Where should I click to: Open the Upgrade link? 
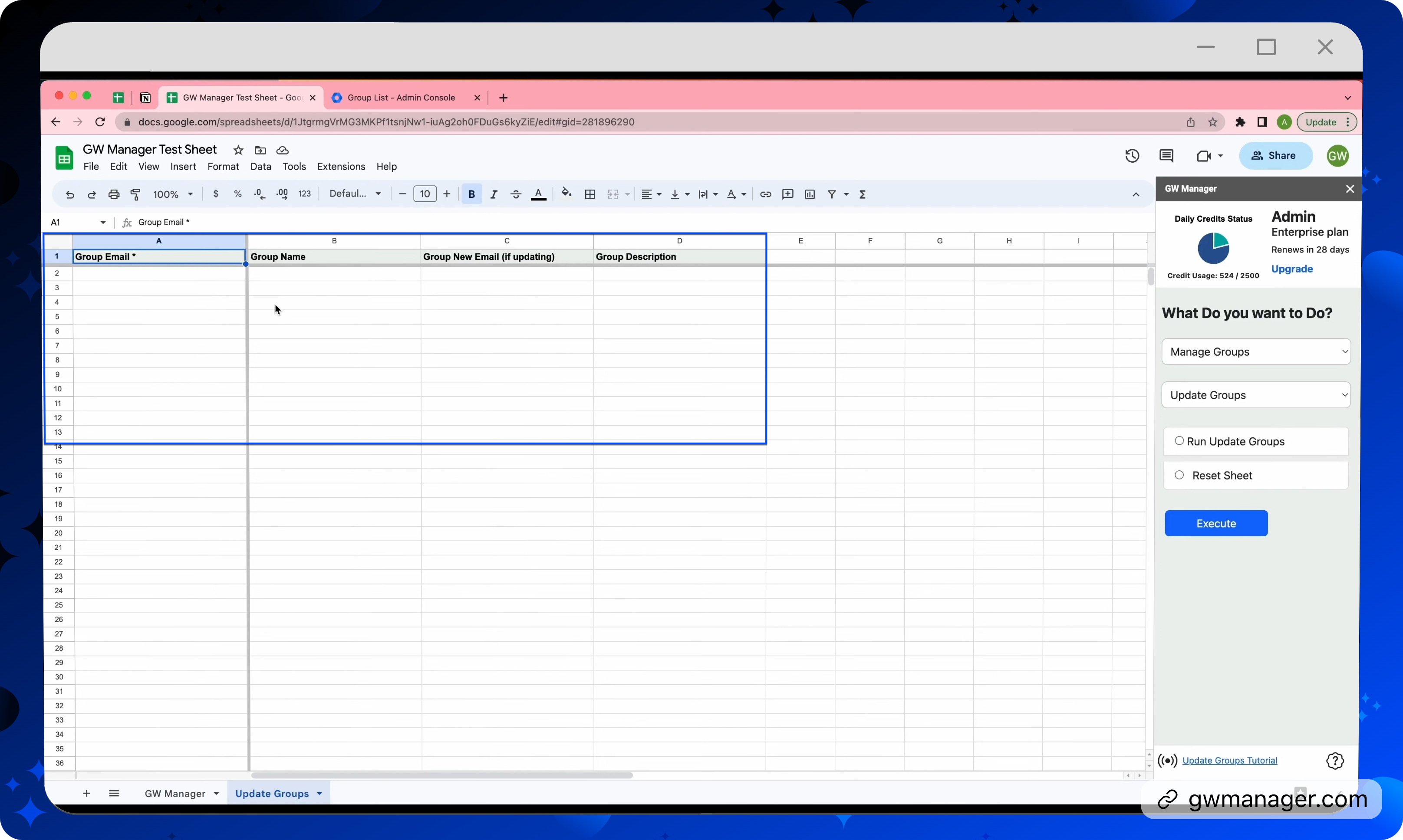pos(1291,269)
